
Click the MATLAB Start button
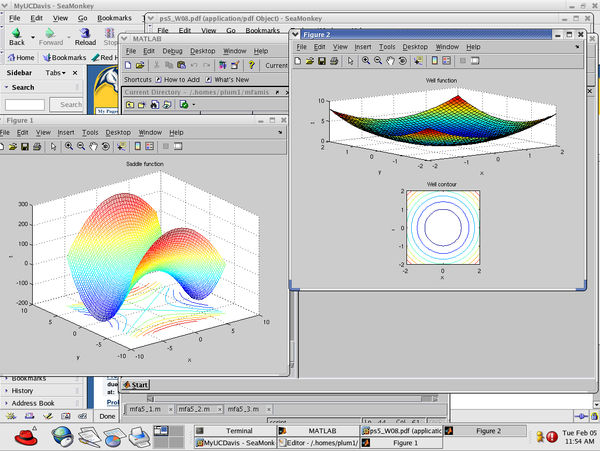point(136,384)
